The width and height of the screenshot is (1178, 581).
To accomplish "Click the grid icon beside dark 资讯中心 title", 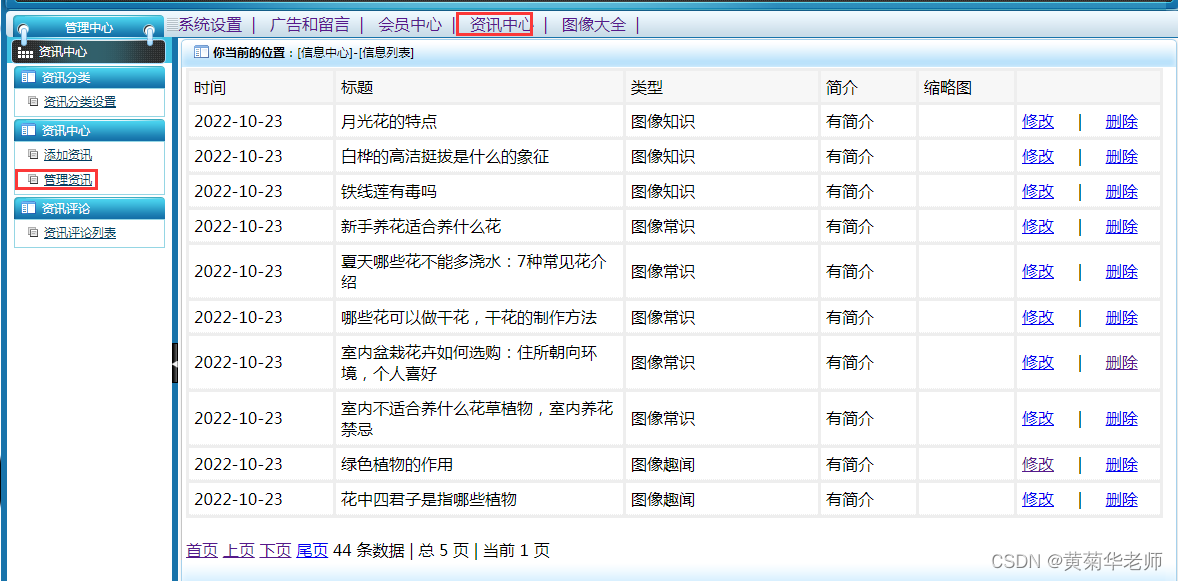I will click(25, 53).
